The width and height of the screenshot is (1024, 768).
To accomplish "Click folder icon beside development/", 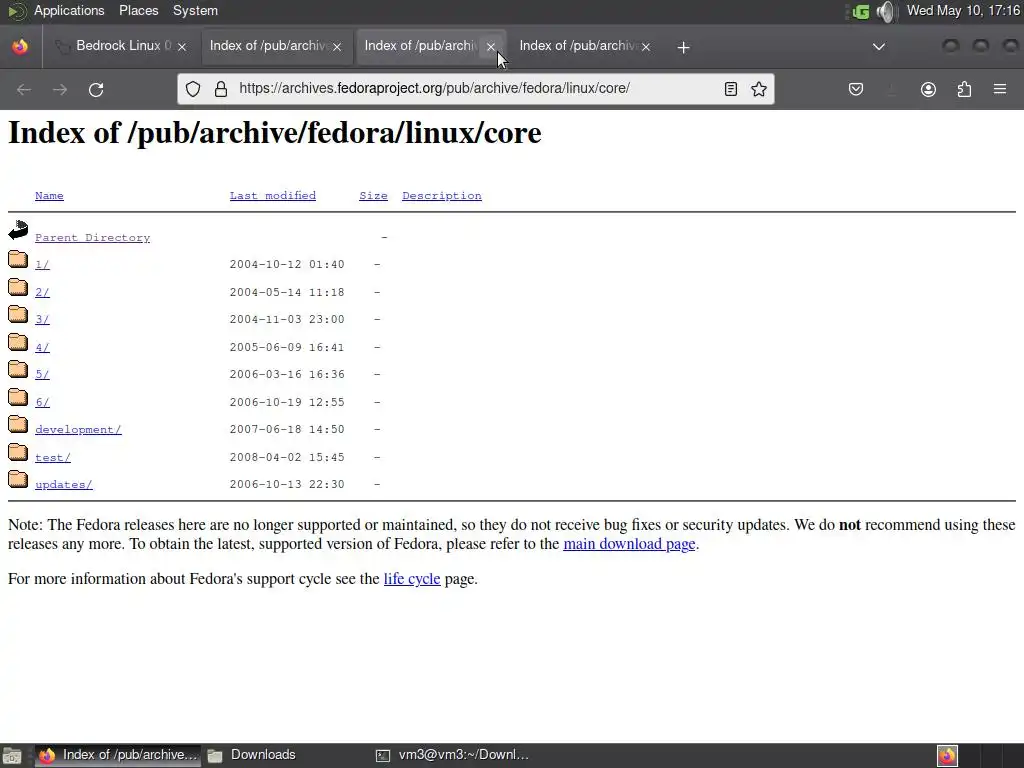I will click(18, 424).
